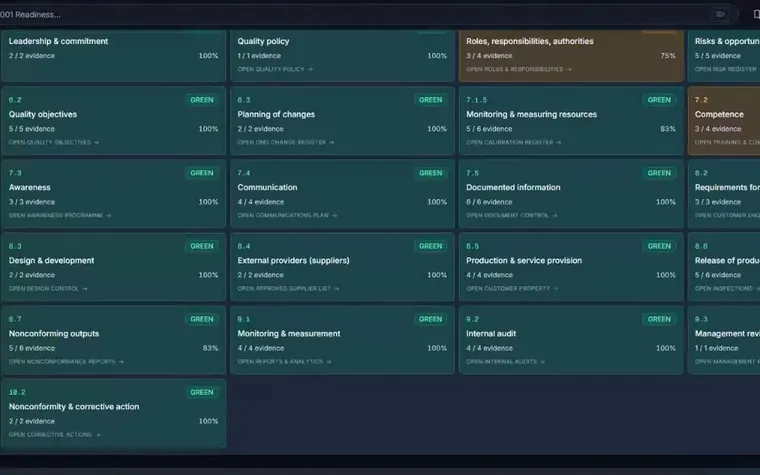The height and width of the screenshot is (475, 760).
Task: Select the 'Quality policy' card title
Action: click(x=263, y=41)
